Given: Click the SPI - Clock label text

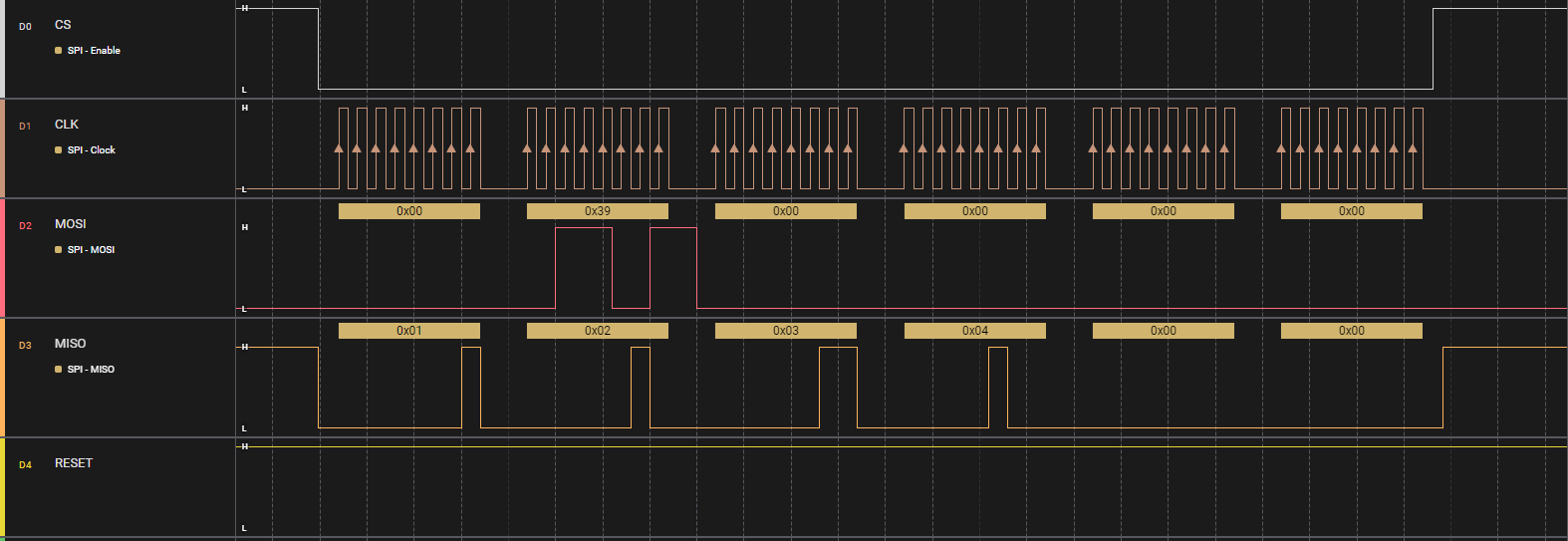Looking at the screenshot, I should tap(92, 149).
